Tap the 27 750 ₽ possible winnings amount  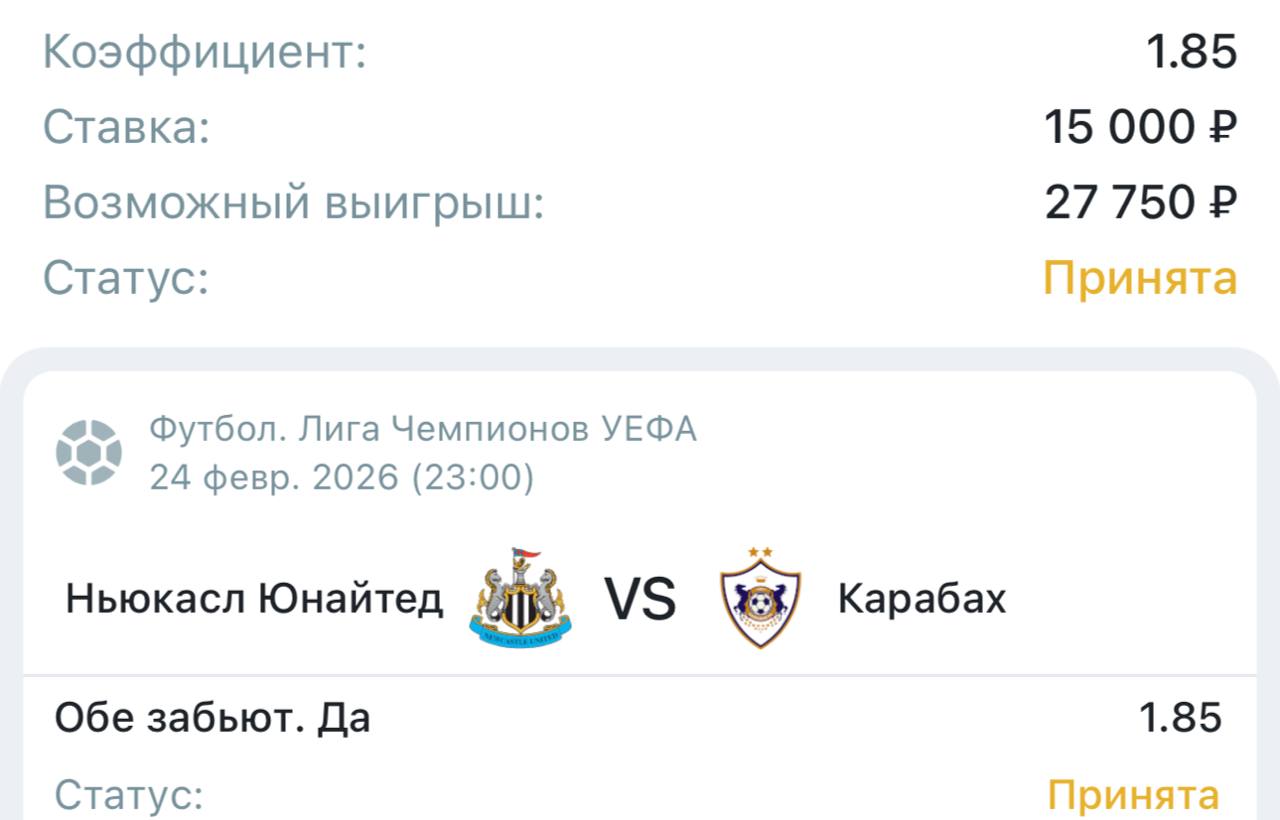pyautogui.click(x=1140, y=203)
